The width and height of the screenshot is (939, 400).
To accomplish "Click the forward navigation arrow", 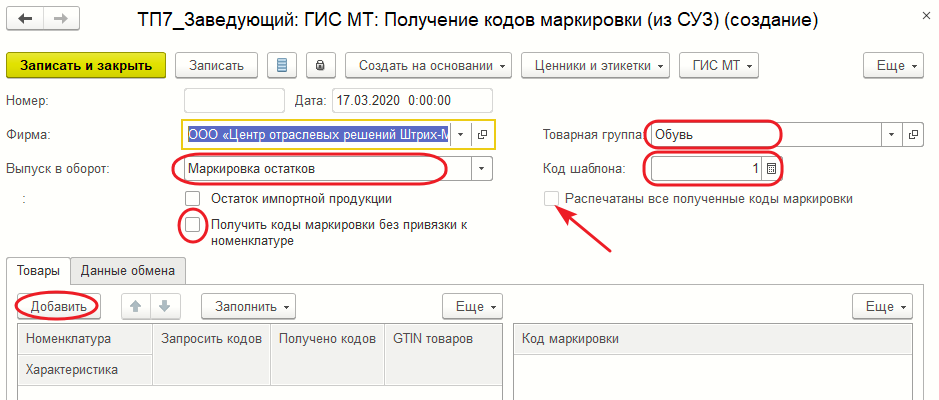I will tap(60, 20).
